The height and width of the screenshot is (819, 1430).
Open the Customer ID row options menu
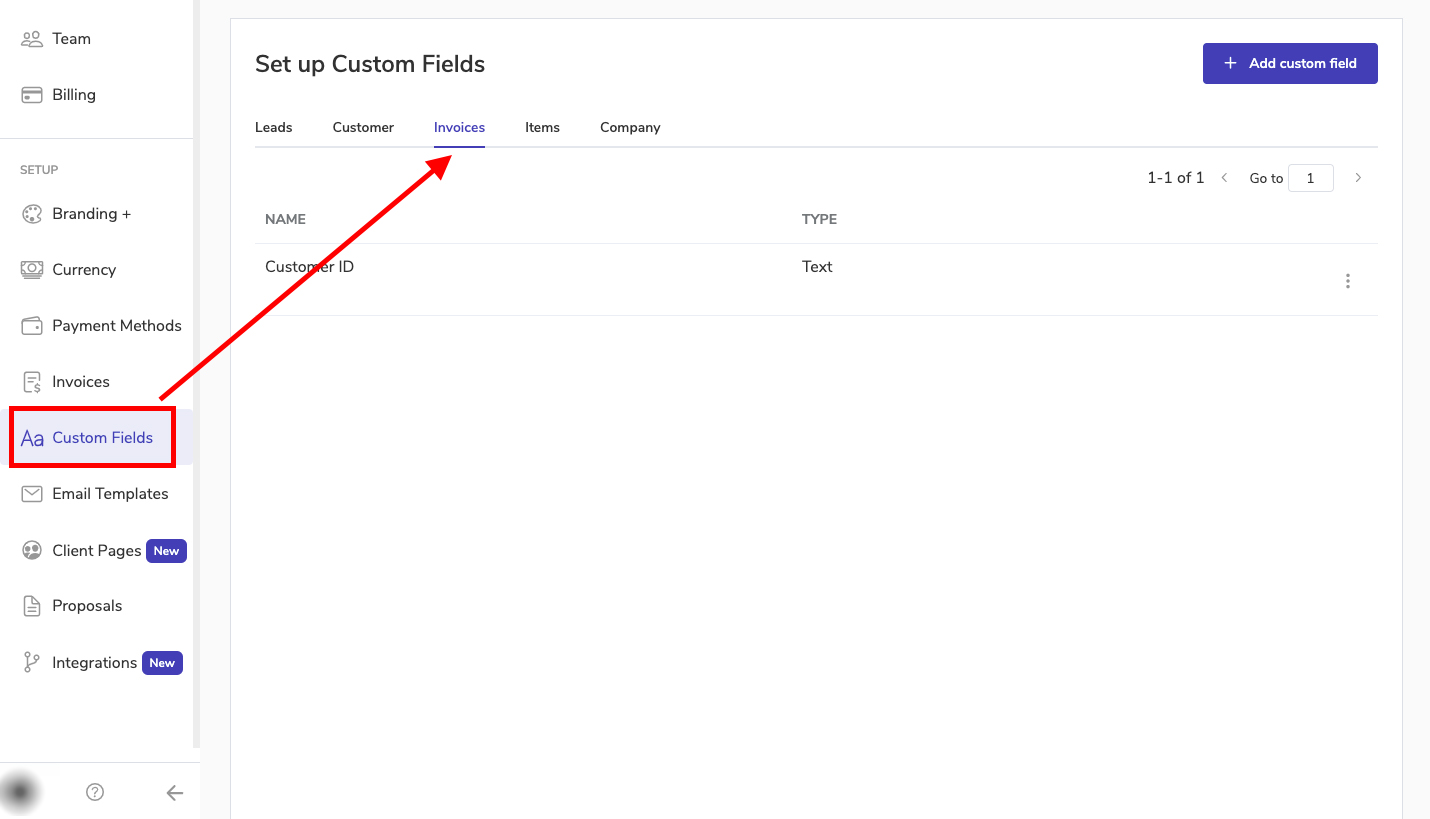coord(1347,281)
